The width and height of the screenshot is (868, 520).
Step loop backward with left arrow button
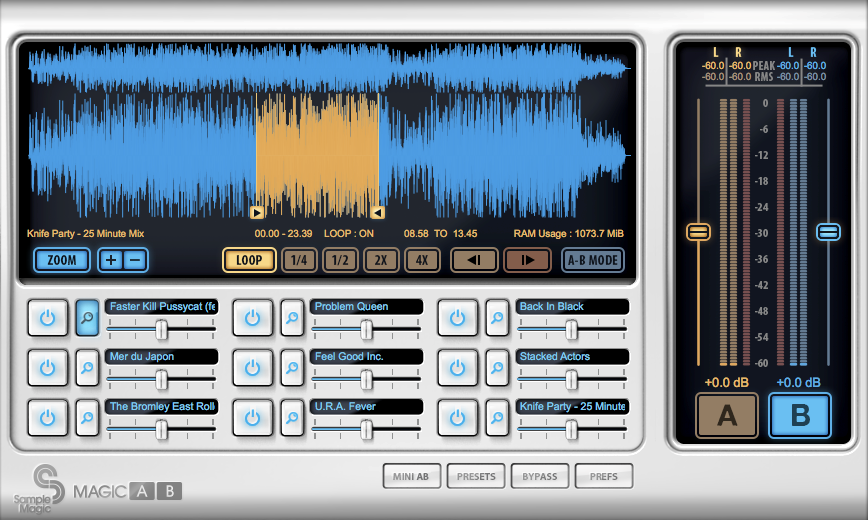coord(474,260)
